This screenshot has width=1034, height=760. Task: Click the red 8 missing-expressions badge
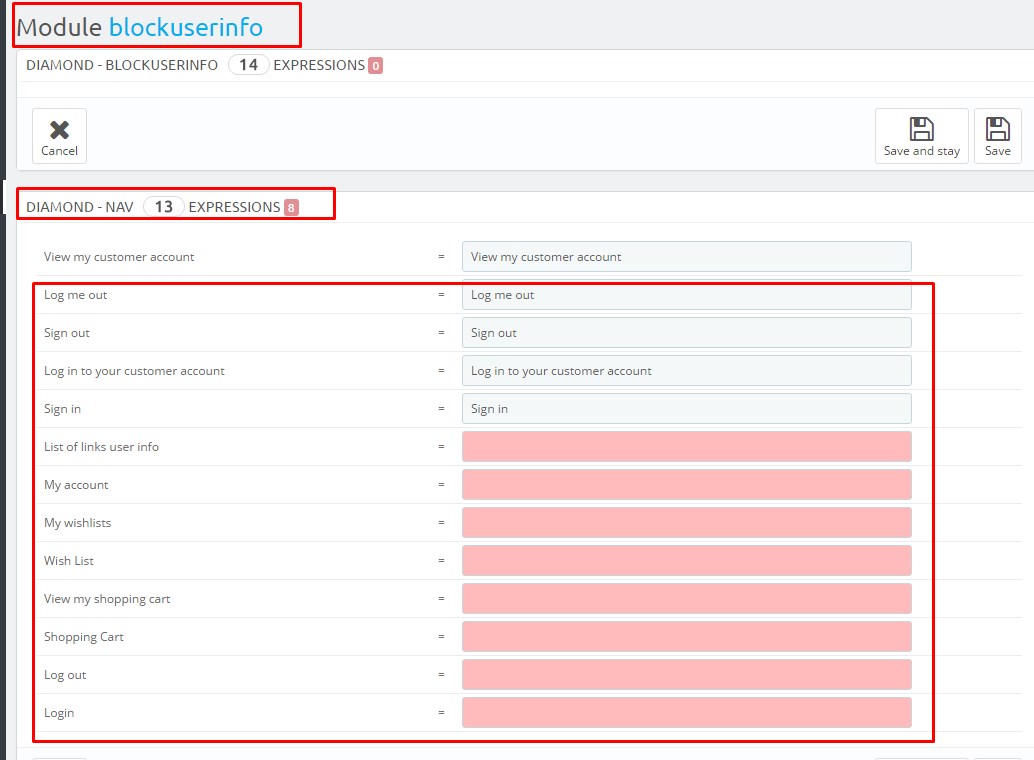(x=291, y=207)
